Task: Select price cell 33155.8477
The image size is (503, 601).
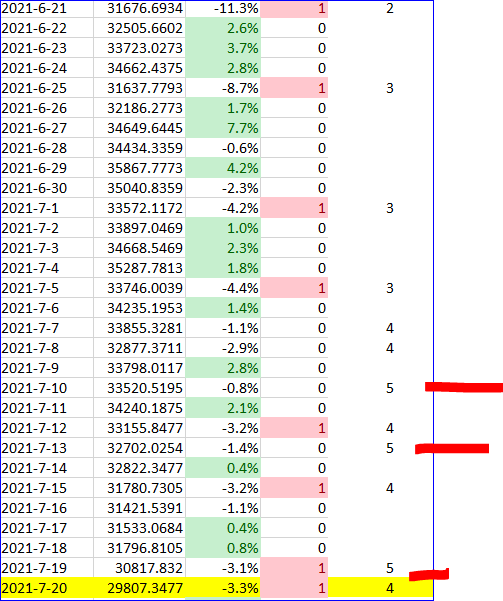Action: tap(139, 428)
